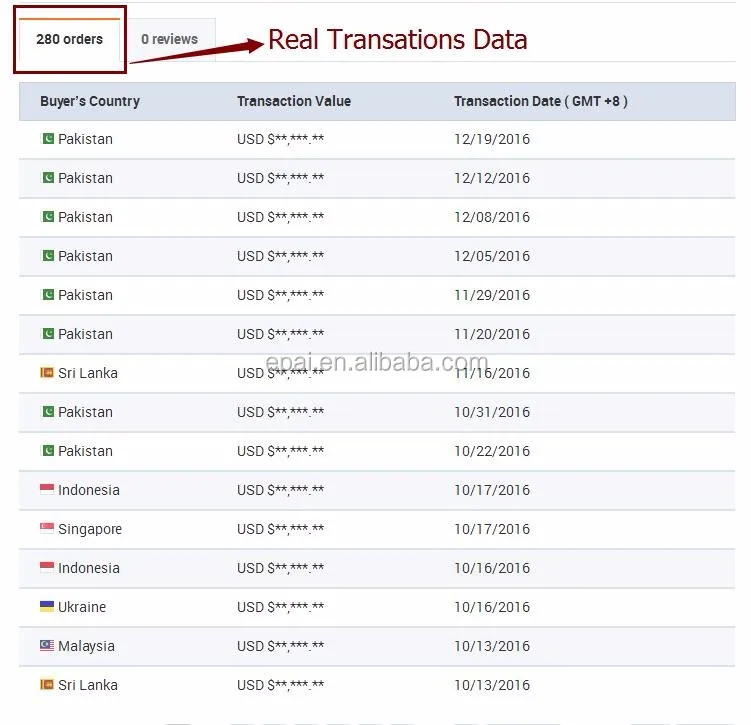Select Pakistan text in 12/08/2016 row

(x=85, y=217)
